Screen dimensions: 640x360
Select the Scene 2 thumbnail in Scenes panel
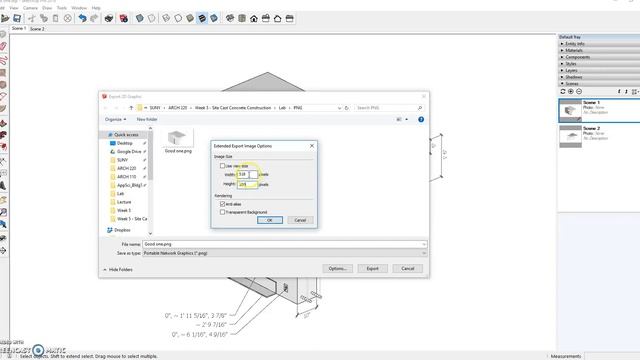[570, 136]
